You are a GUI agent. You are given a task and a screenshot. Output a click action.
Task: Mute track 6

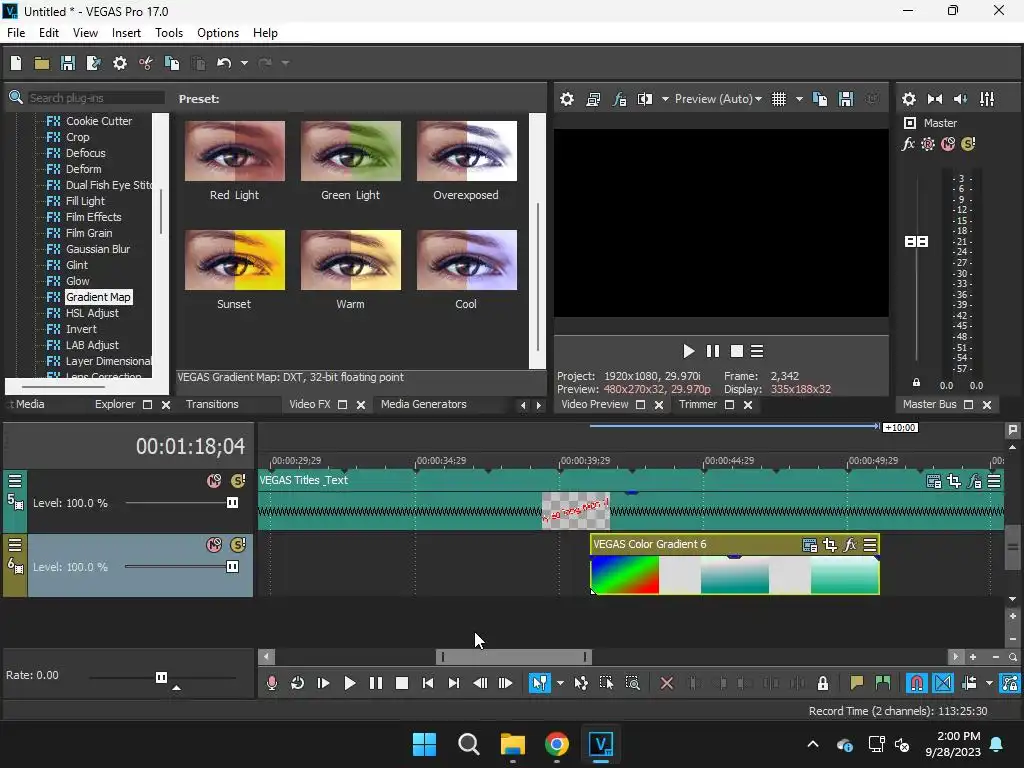tap(214, 545)
